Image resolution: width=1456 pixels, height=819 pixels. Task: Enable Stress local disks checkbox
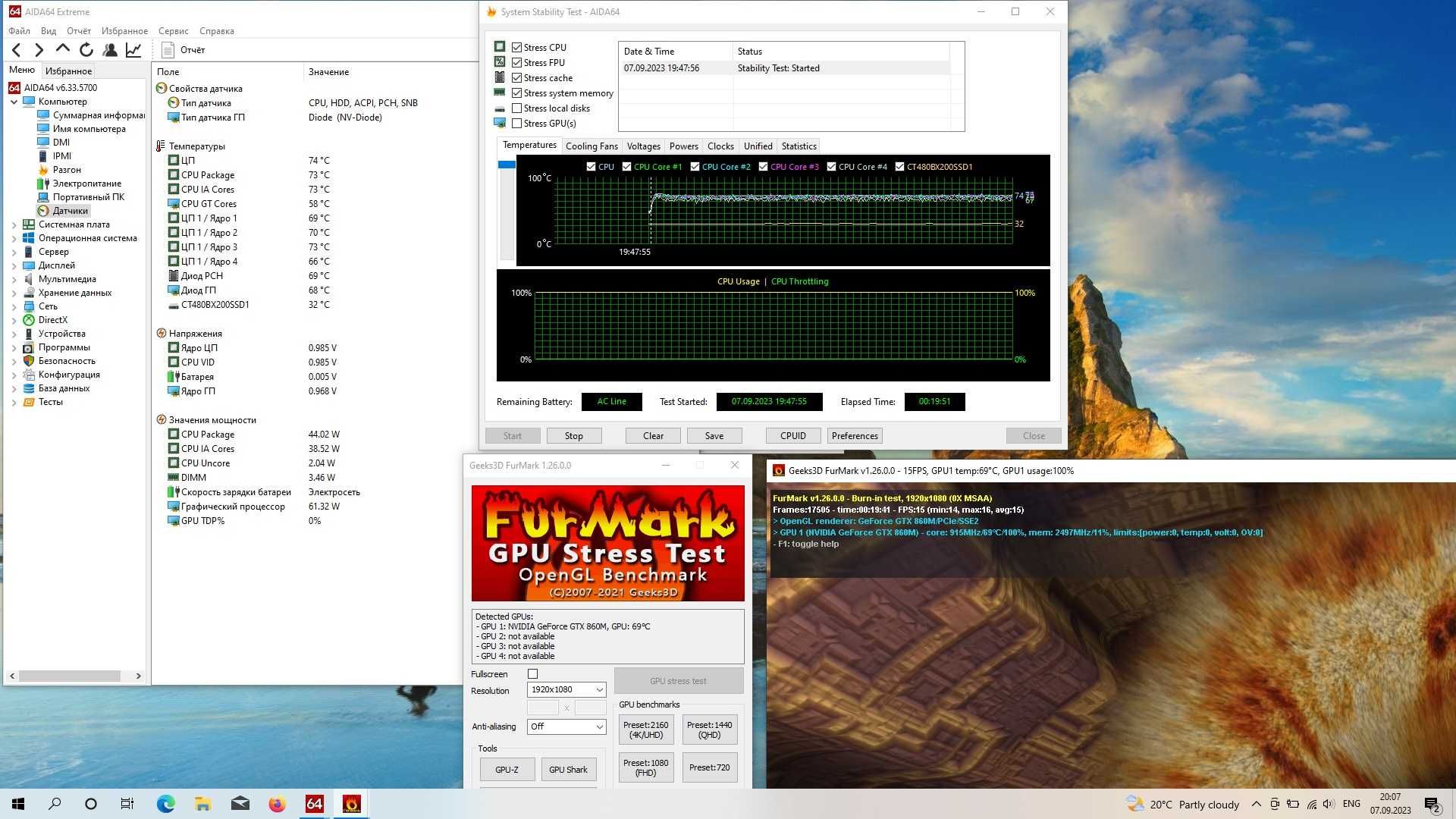[516, 108]
